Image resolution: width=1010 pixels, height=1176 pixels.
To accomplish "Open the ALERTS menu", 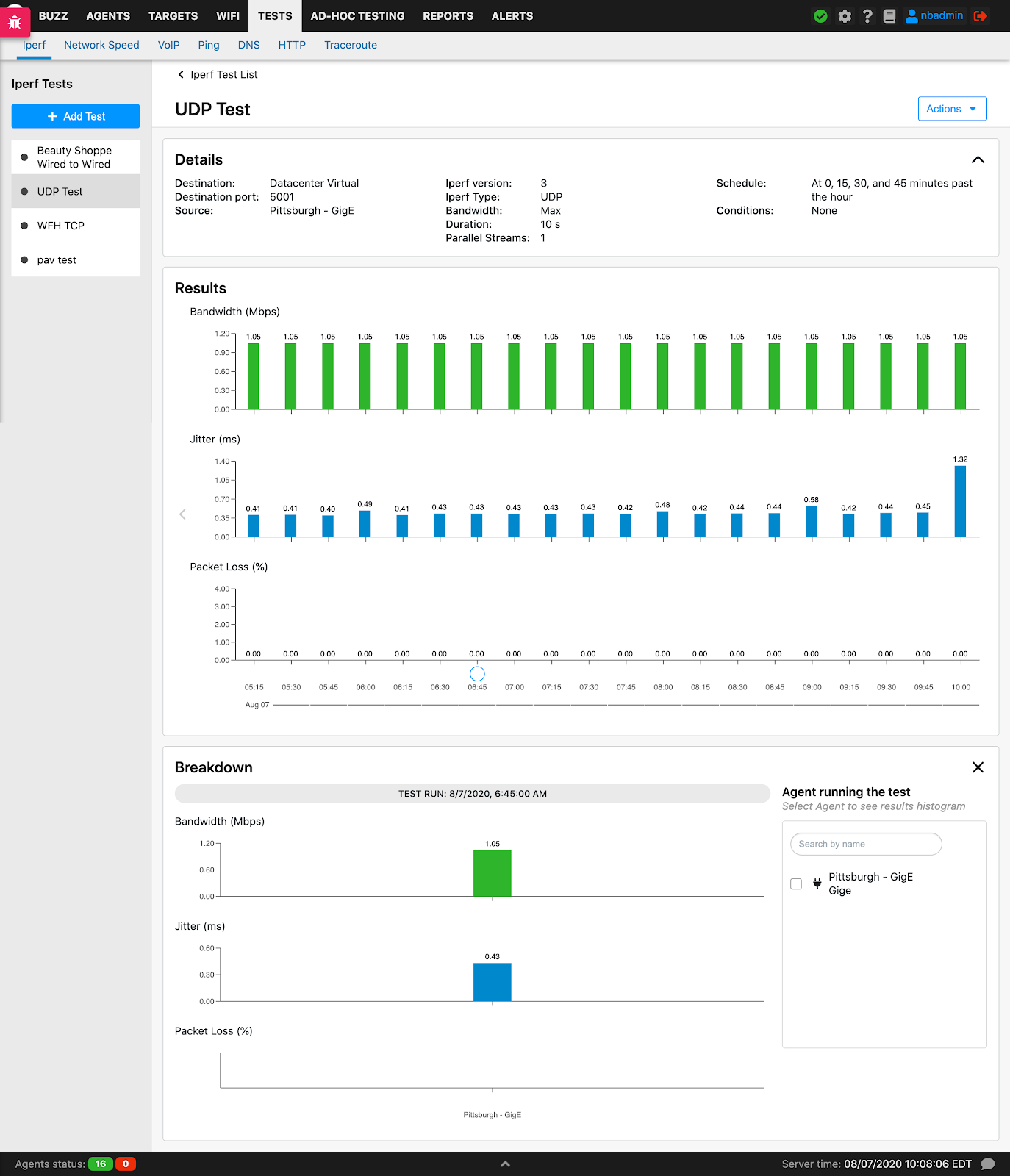I will point(512,16).
